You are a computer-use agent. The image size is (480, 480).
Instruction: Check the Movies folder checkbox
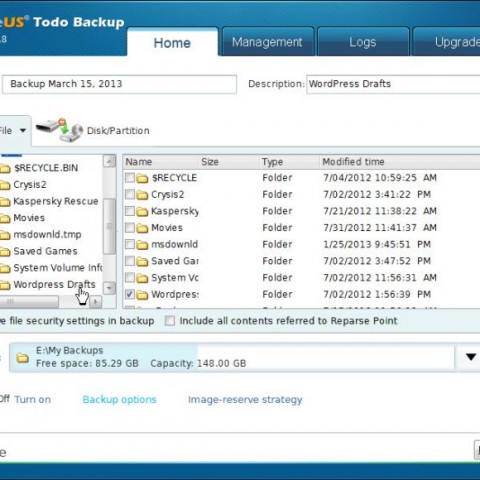pyautogui.click(x=130, y=228)
